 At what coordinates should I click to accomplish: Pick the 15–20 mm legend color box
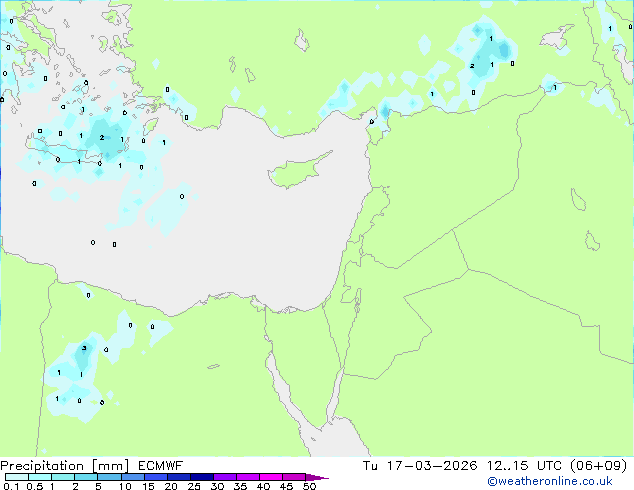point(155,477)
